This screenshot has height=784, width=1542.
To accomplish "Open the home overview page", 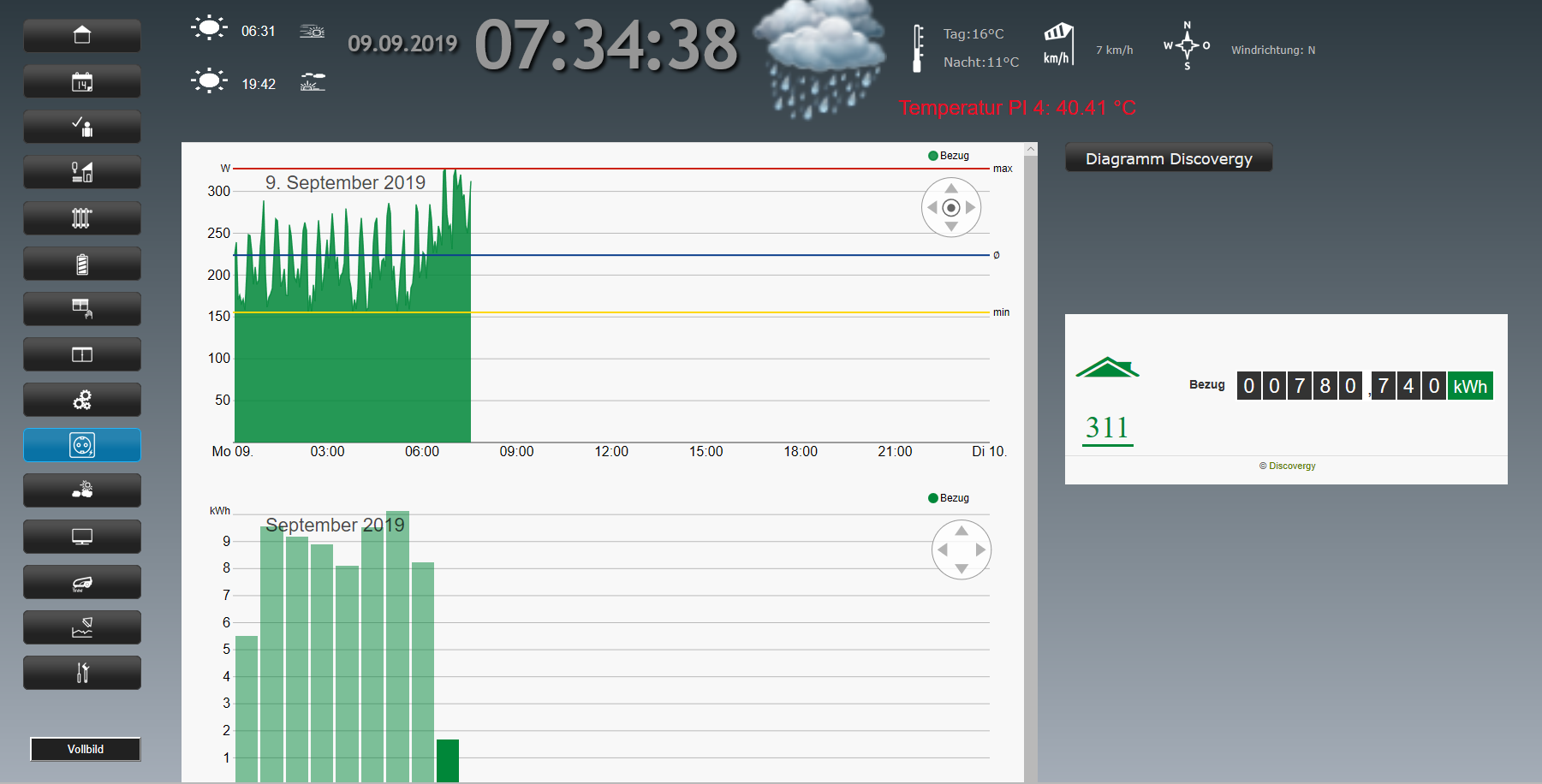I will coord(82,36).
